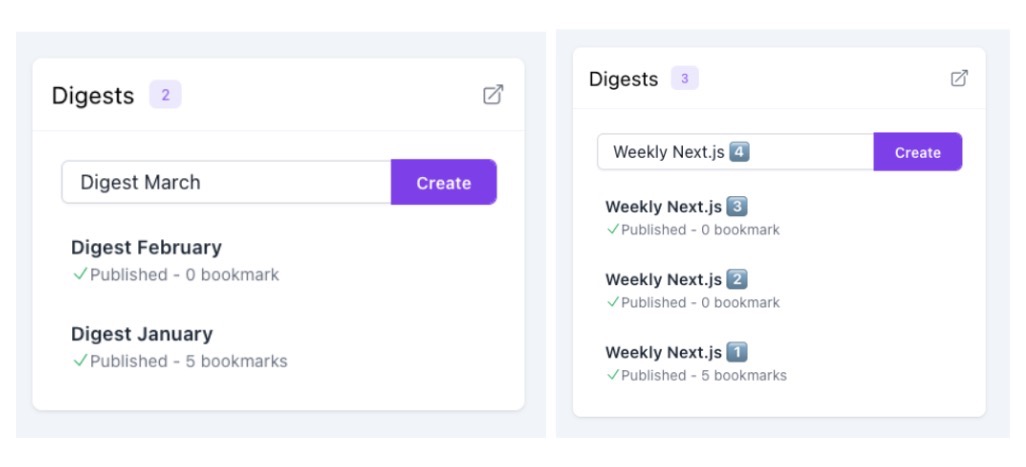Image resolution: width=1026 pixels, height=467 pixels.
Task: Click green checkmark under Weekly Next.js 1
Action: tap(612, 374)
